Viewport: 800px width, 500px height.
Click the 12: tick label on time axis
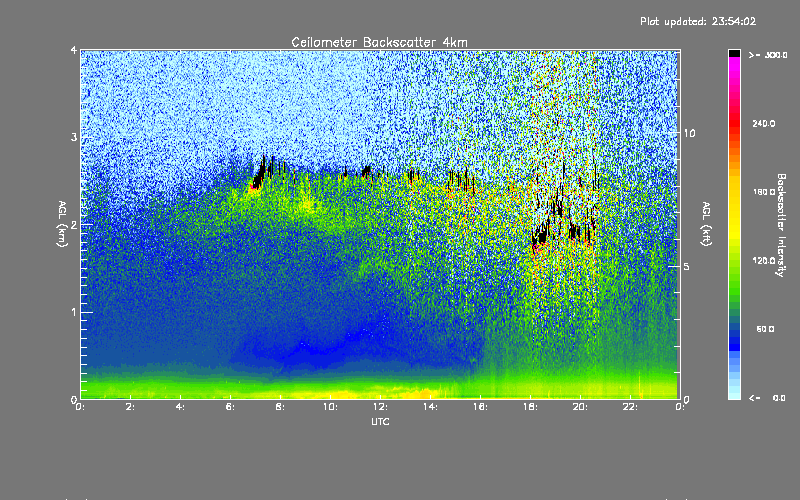coord(380,407)
